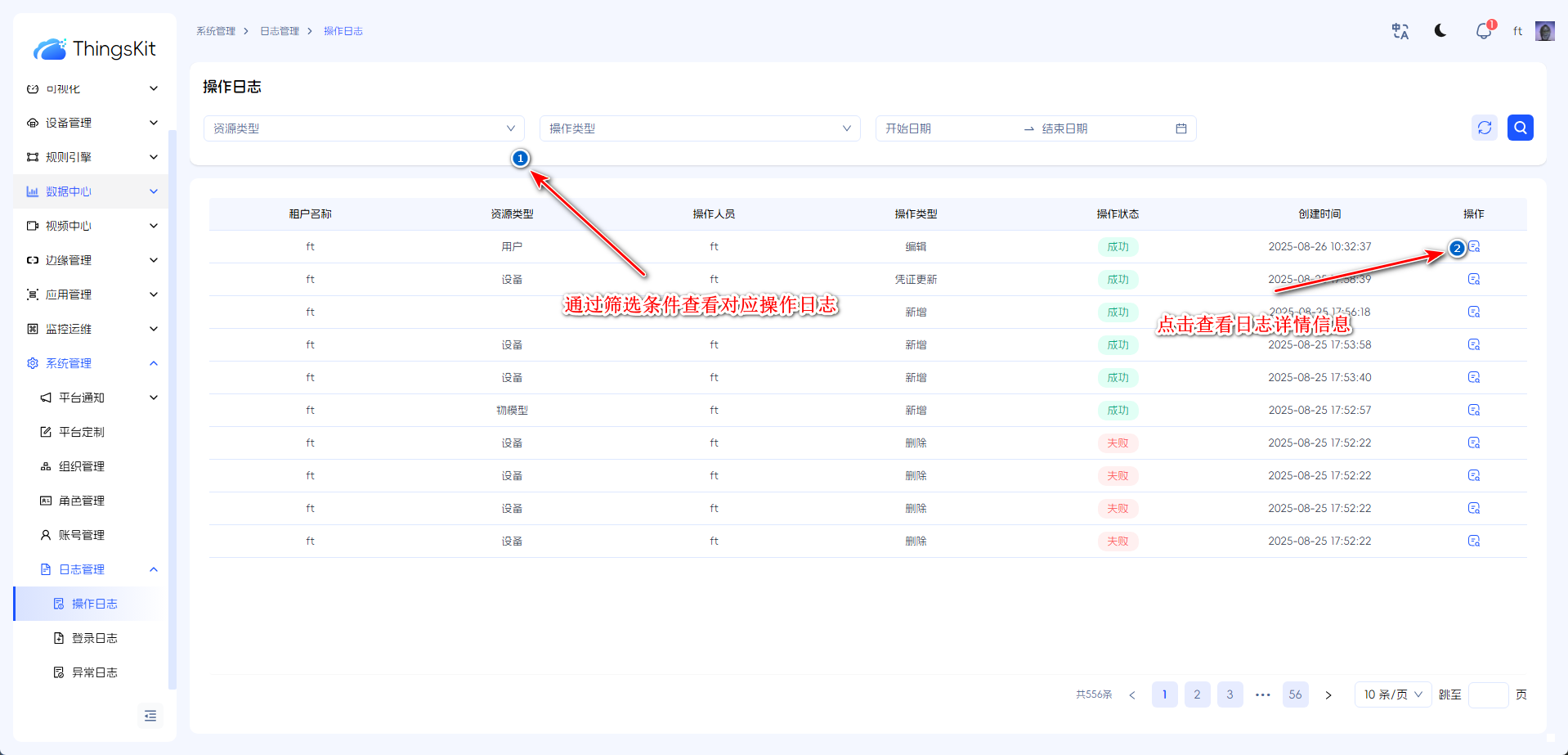Collapse sidebar using the bottom menu-fold icon

[150, 716]
